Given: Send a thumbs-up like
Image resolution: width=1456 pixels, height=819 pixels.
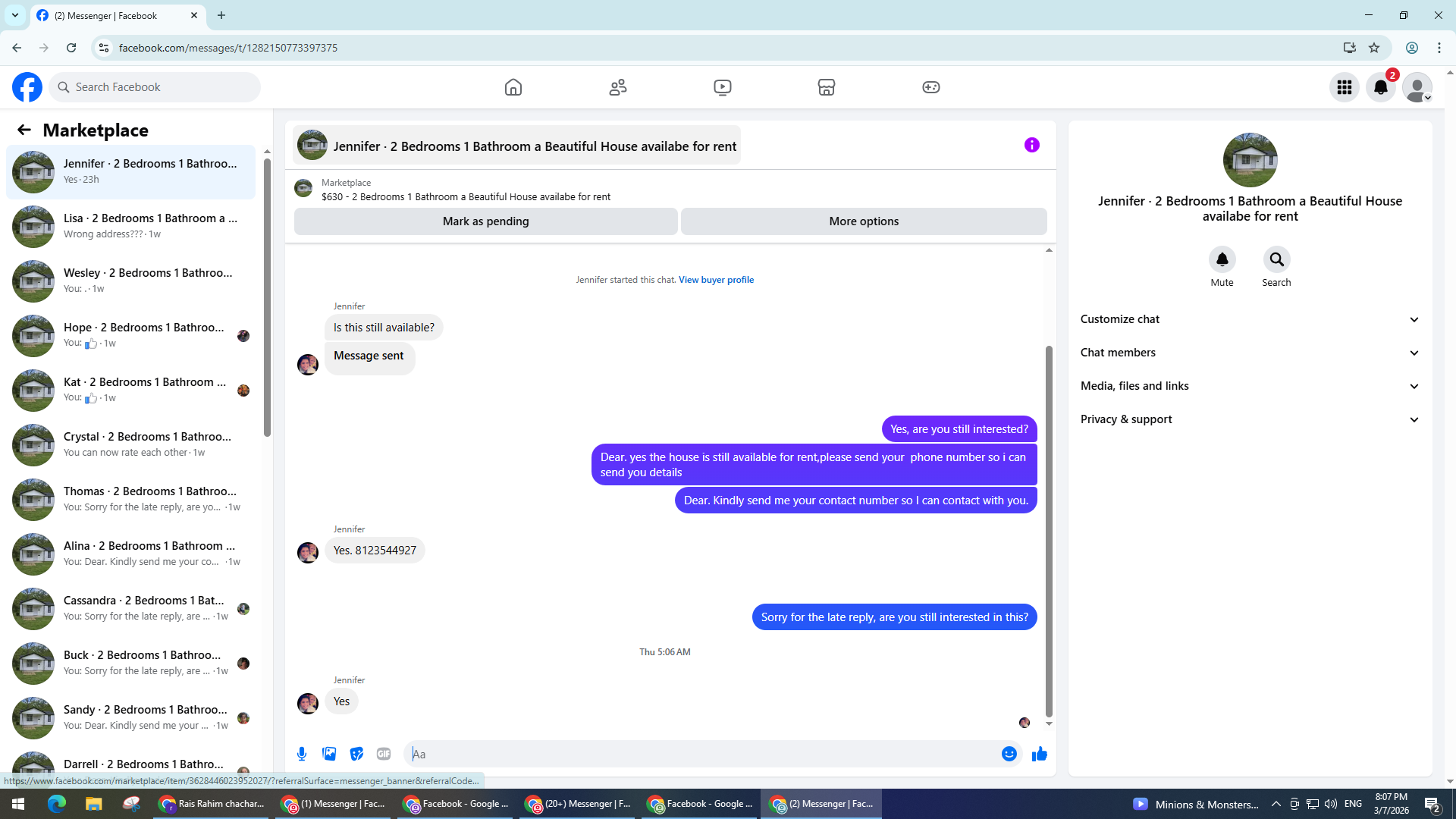Looking at the screenshot, I should tap(1040, 754).
